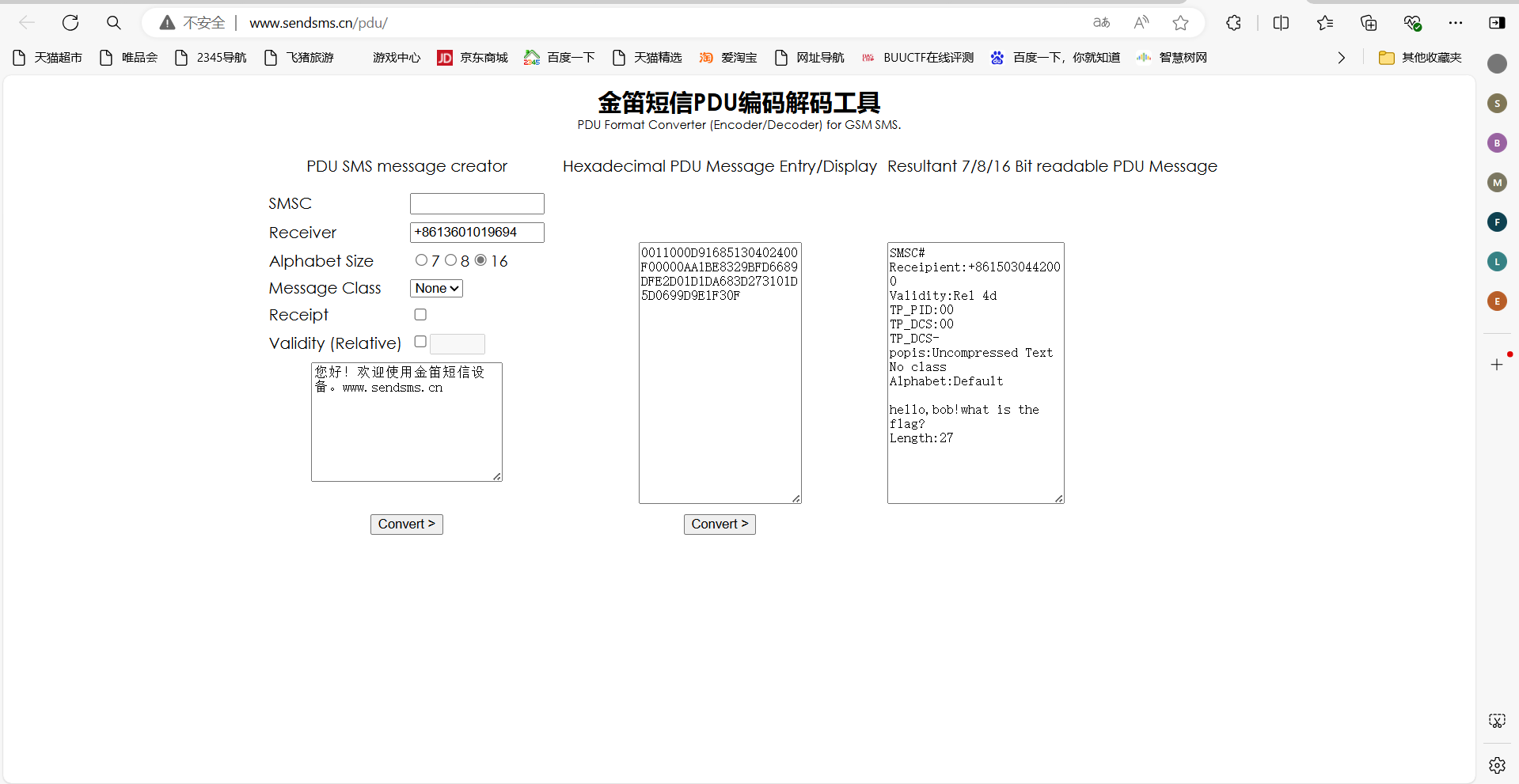Screen dimensions: 1519x784
Task: Click the hexadecimal PDU text area
Action: [x=720, y=373]
